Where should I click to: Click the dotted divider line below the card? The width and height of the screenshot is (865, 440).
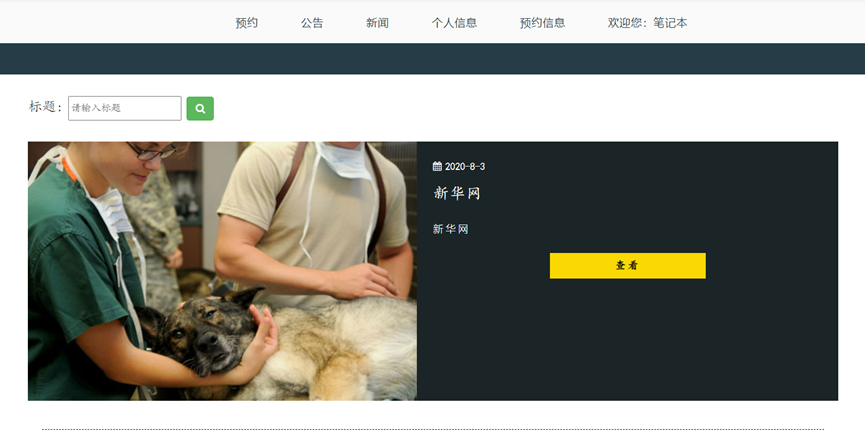tap(433, 429)
